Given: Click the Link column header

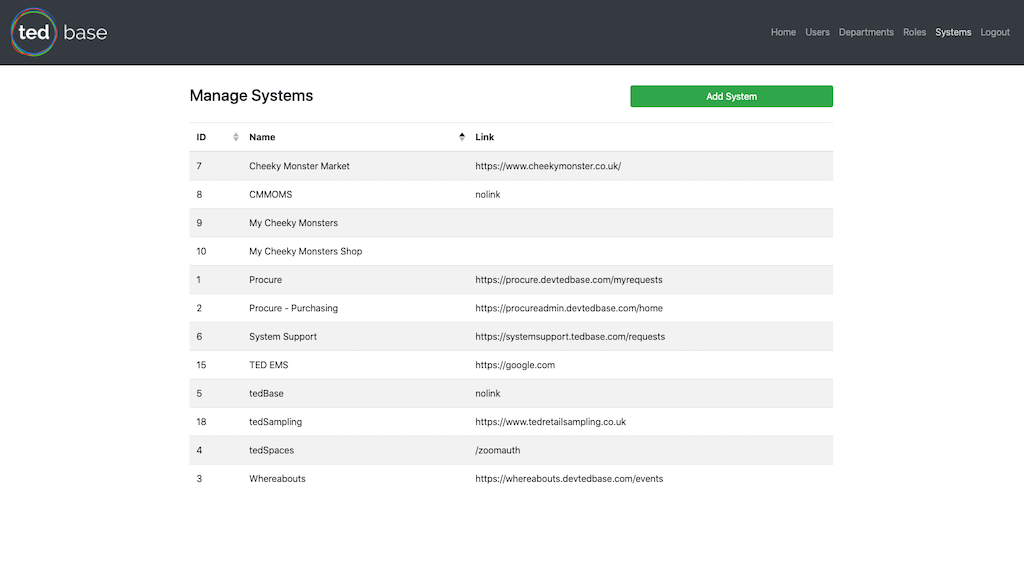Looking at the screenshot, I should (x=485, y=137).
